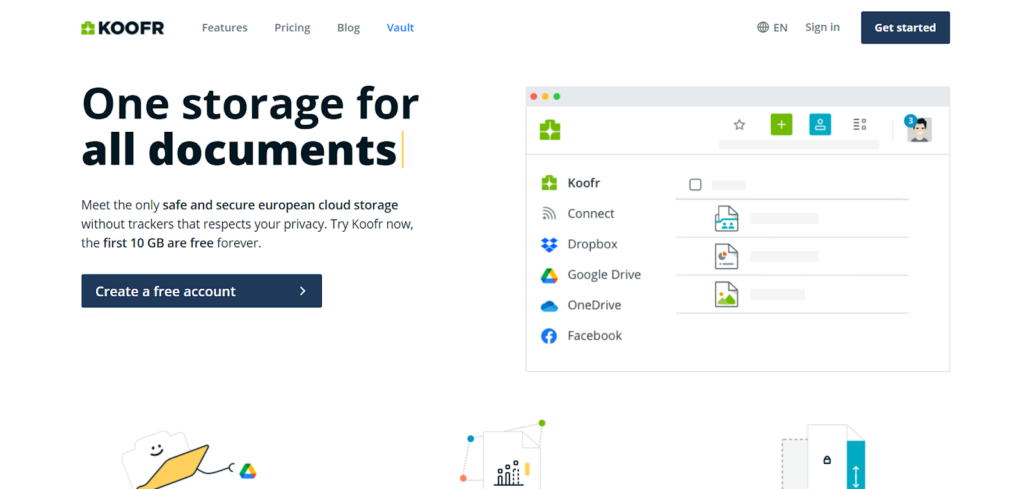Click the 'One storage for all documents' heading
Viewport: 1024px width, 489px height.
pyautogui.click(x=250, y=127)
